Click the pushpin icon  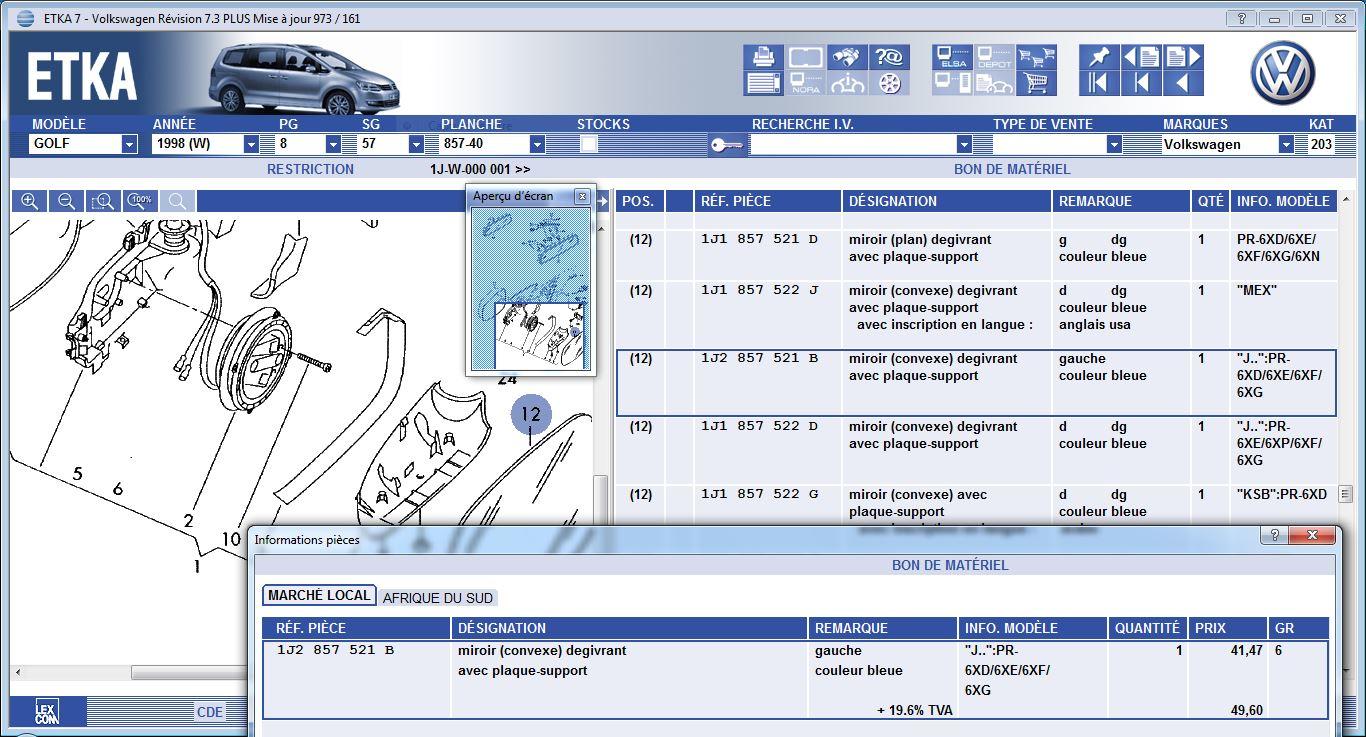1099,57
